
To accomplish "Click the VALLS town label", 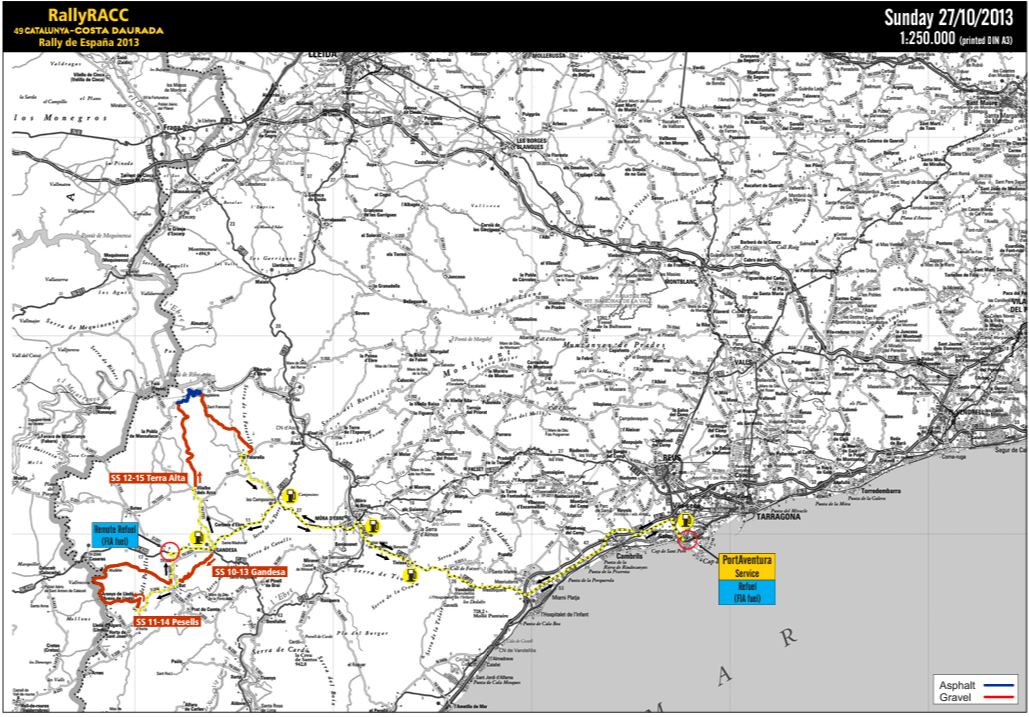I will [x=744, y=361].
